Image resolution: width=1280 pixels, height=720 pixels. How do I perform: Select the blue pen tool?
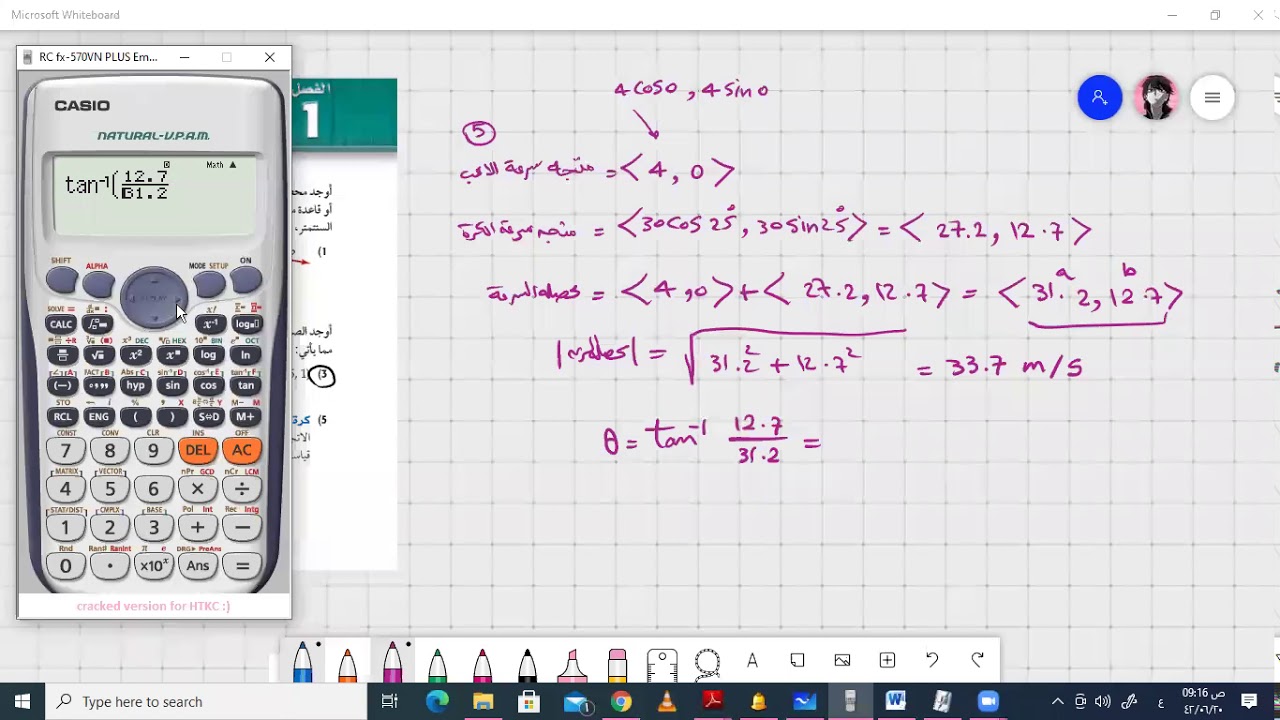coord(302,661)
